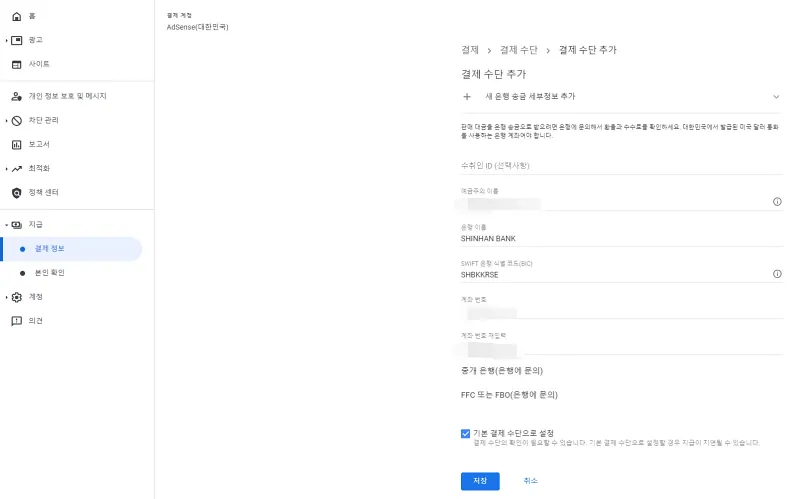Image resolution: width=800 pixels, height=499 pixels.
Task: Open the Policy center (정책 센터) shield icon
Action: tap(16, 193)
